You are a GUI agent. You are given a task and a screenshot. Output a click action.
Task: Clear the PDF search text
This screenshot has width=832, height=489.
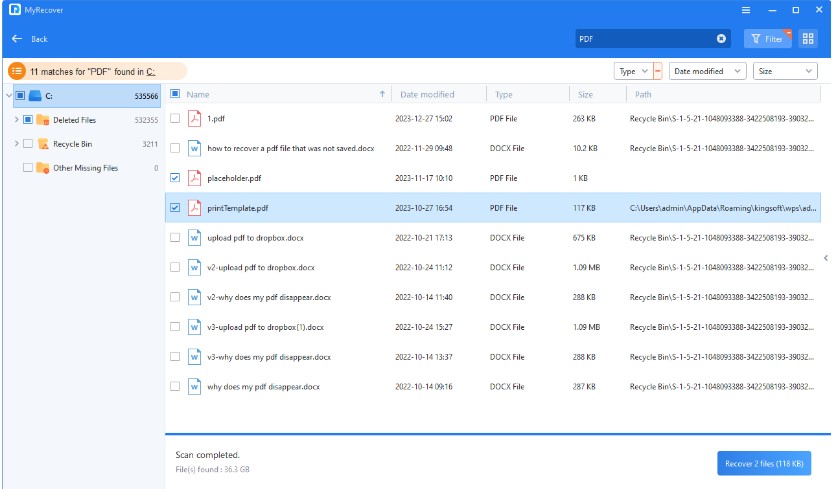point(721,39)
